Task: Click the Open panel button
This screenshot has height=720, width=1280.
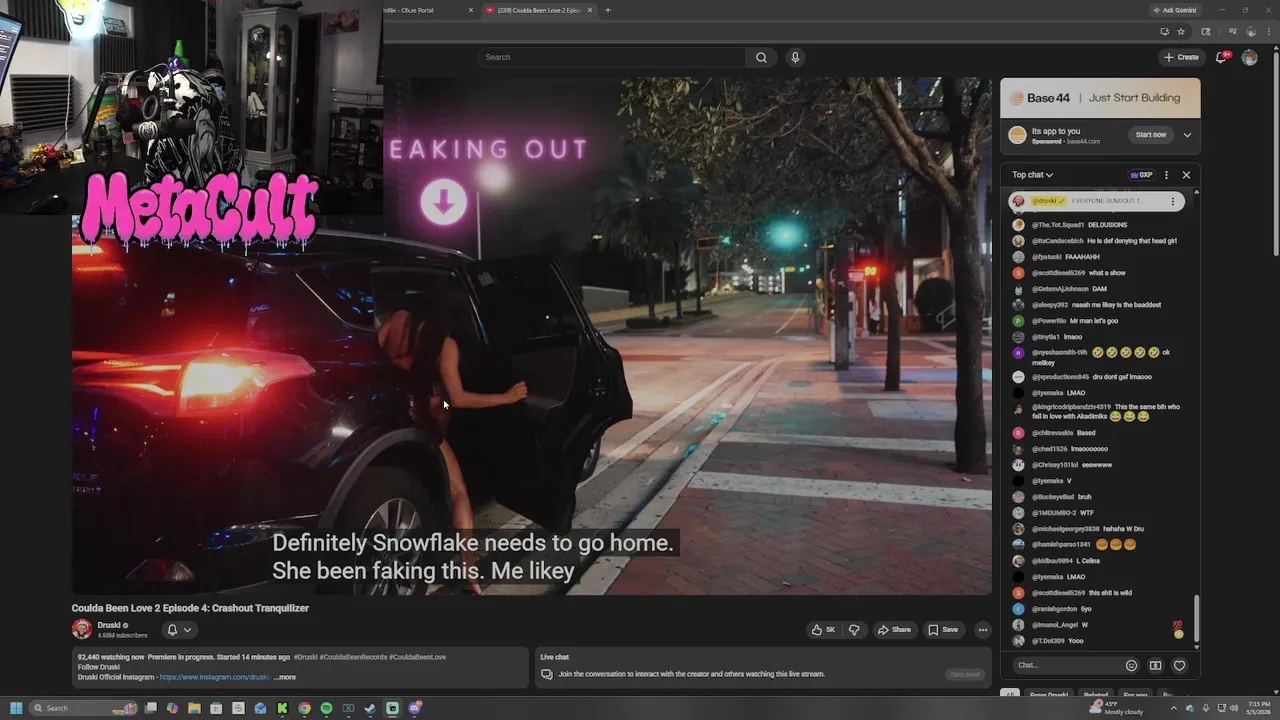Action: click(966, 674)
